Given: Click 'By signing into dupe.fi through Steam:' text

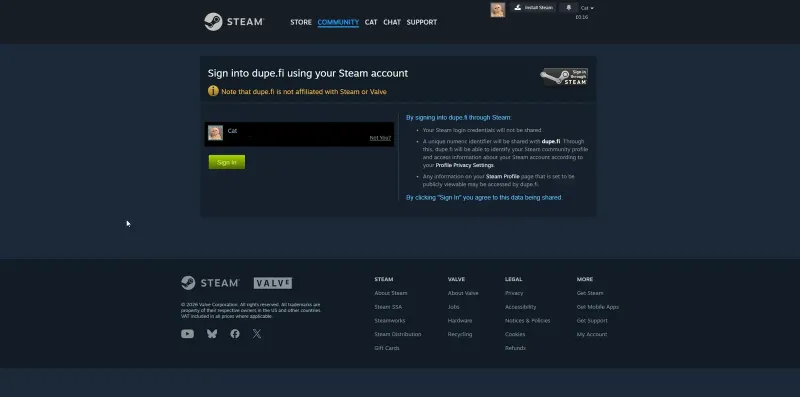Looking at the screenshot, I should pos(459,117).
